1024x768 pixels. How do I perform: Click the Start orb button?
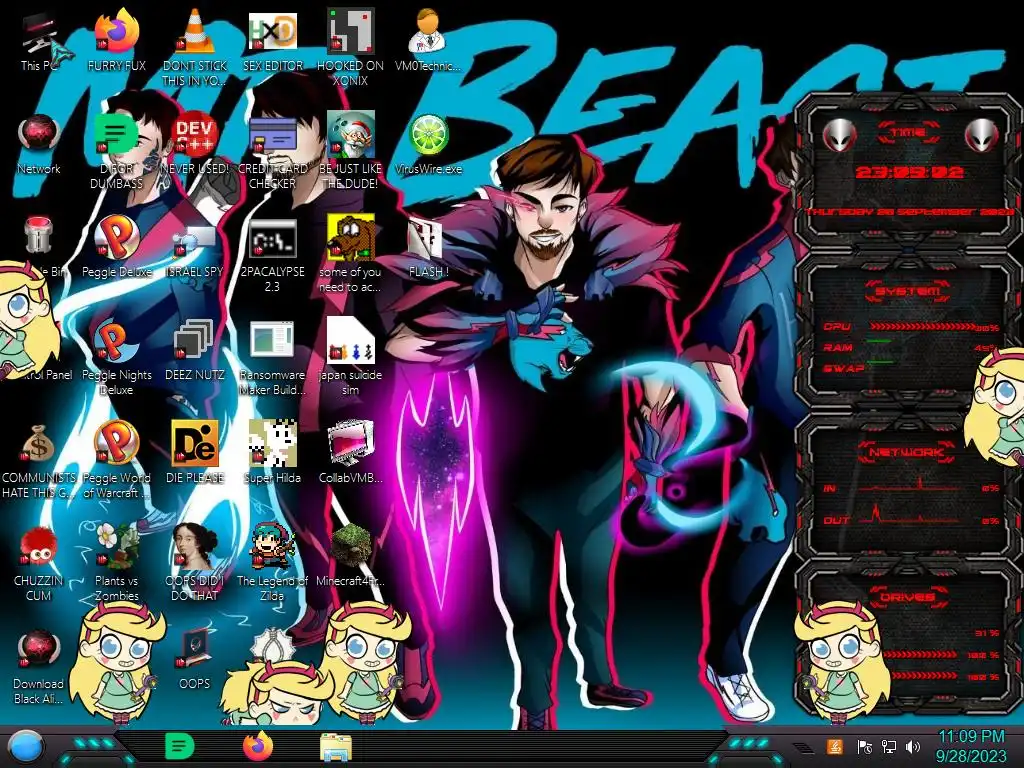[25, 748]
